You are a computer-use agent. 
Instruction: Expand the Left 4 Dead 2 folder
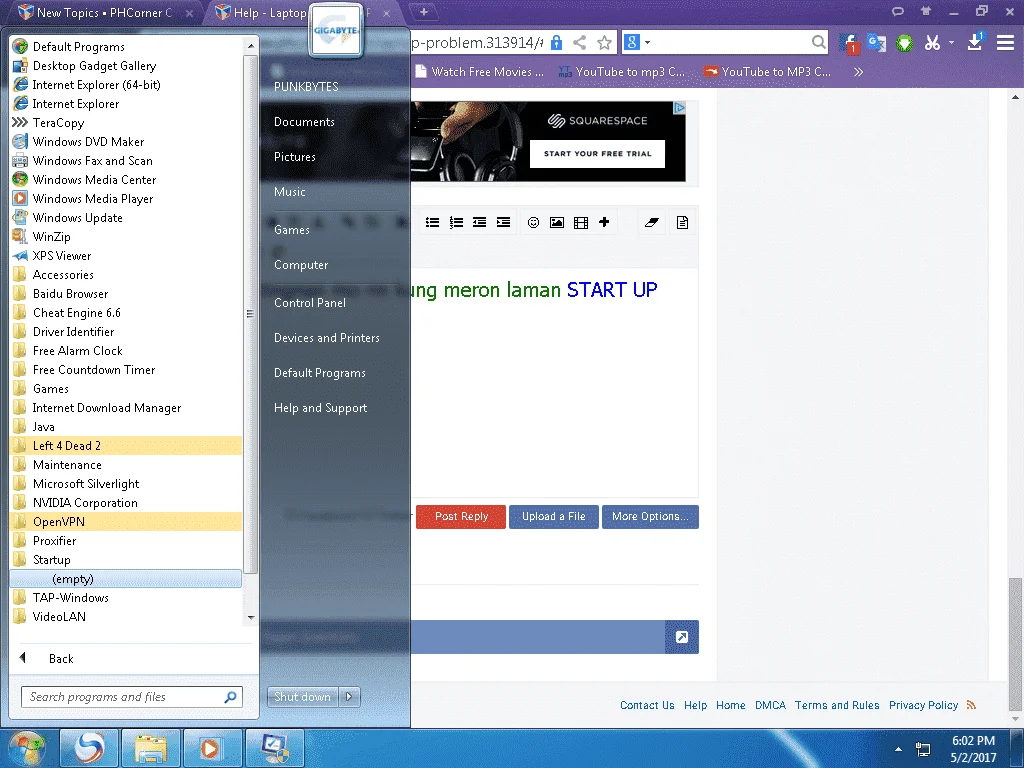(125, 445)
